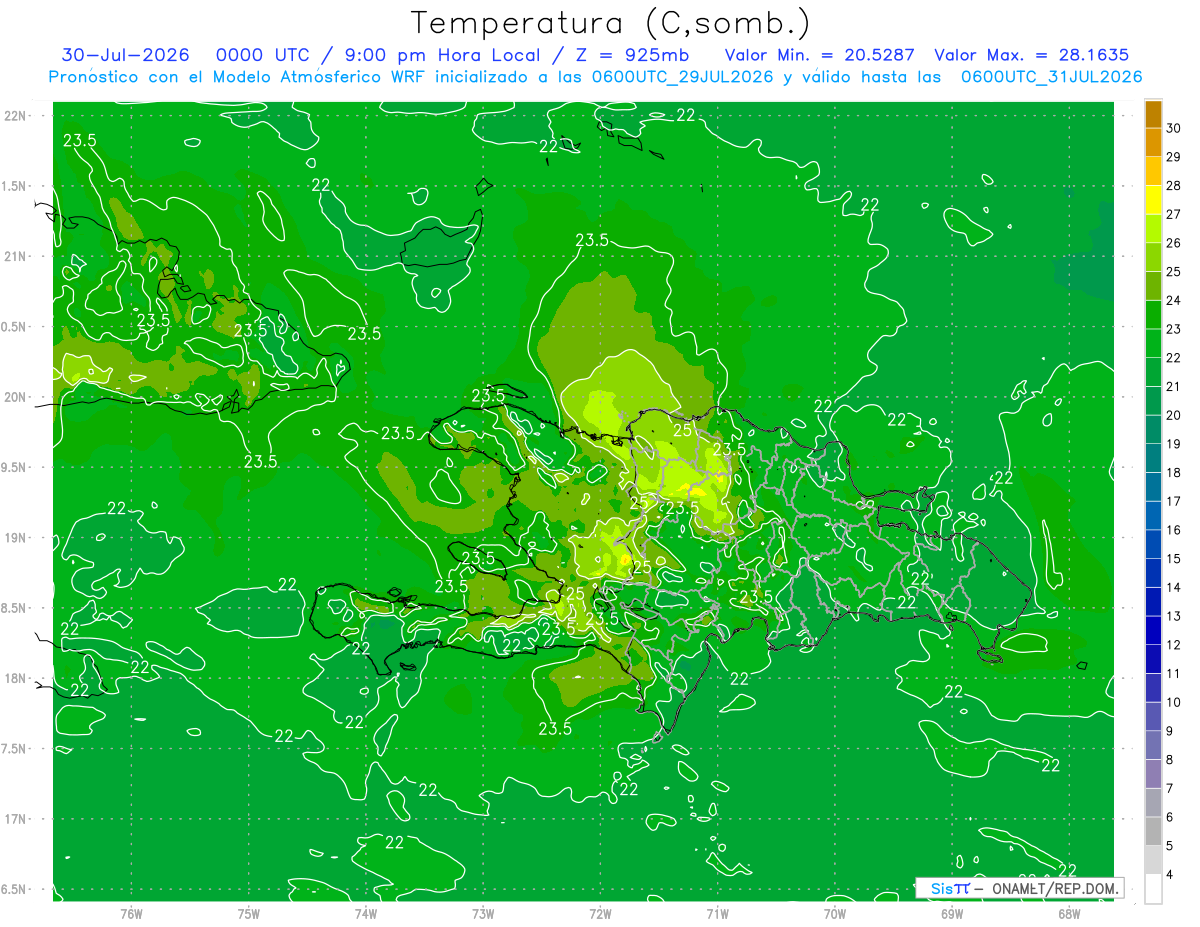Click the '4' value on the color scale

(1170, 875)
